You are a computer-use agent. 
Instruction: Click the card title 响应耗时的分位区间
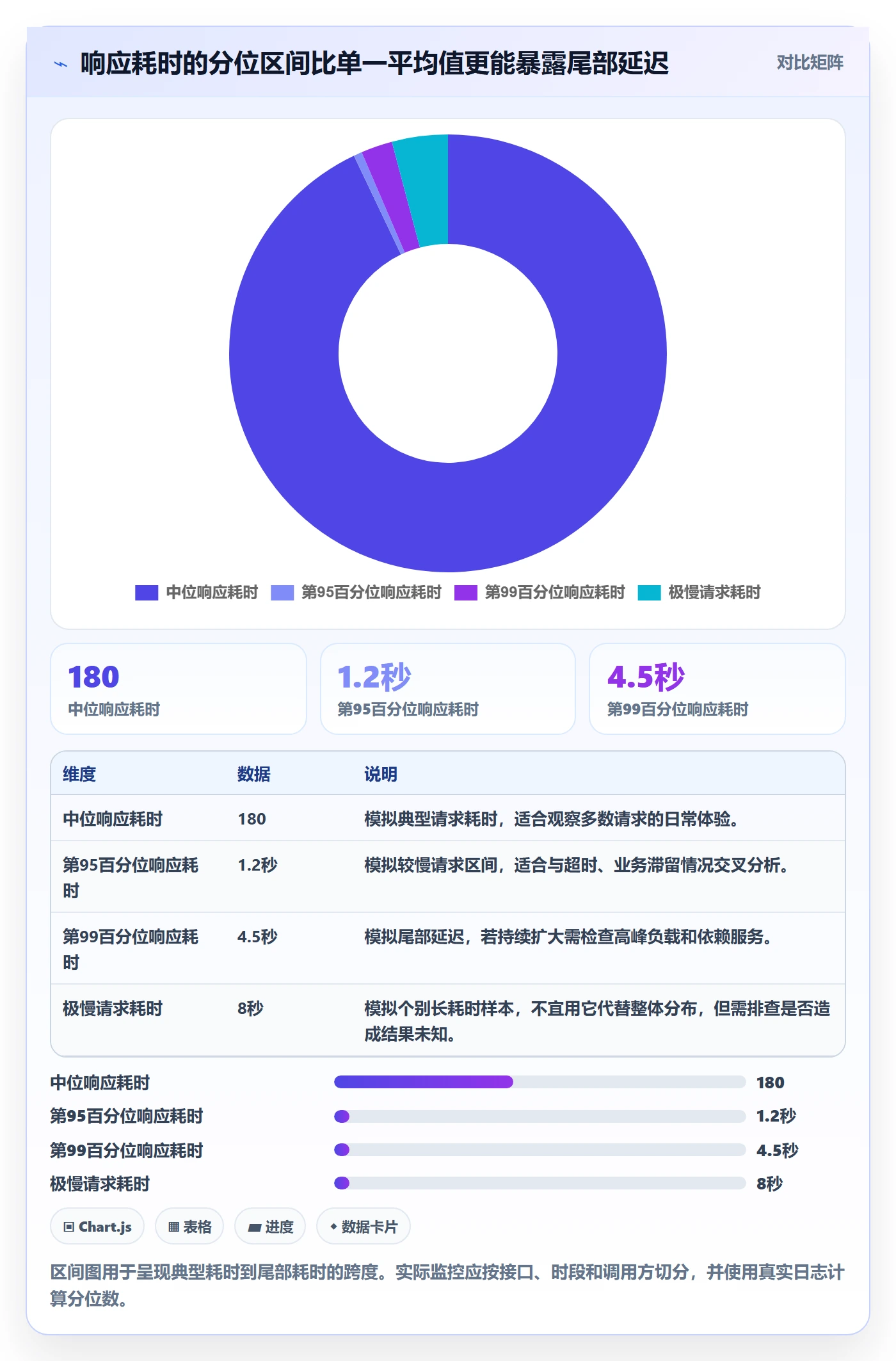(374, 63)
